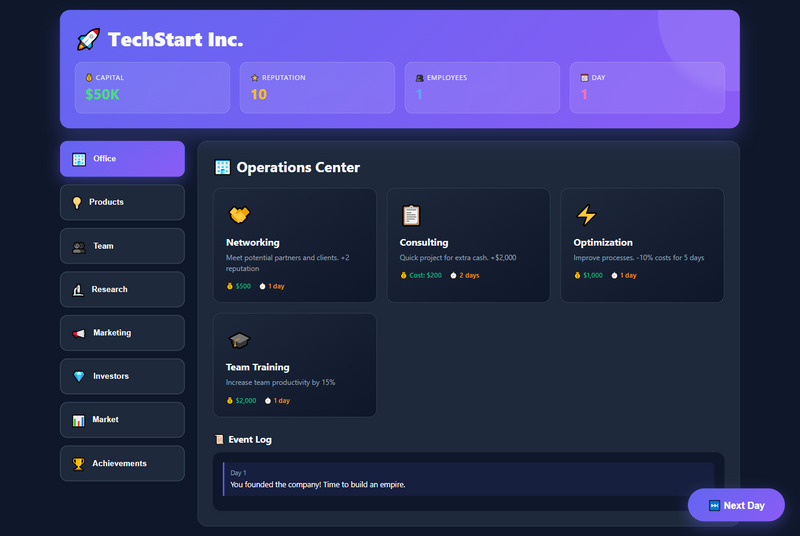Click the reputation value 10

coord(259,94)
